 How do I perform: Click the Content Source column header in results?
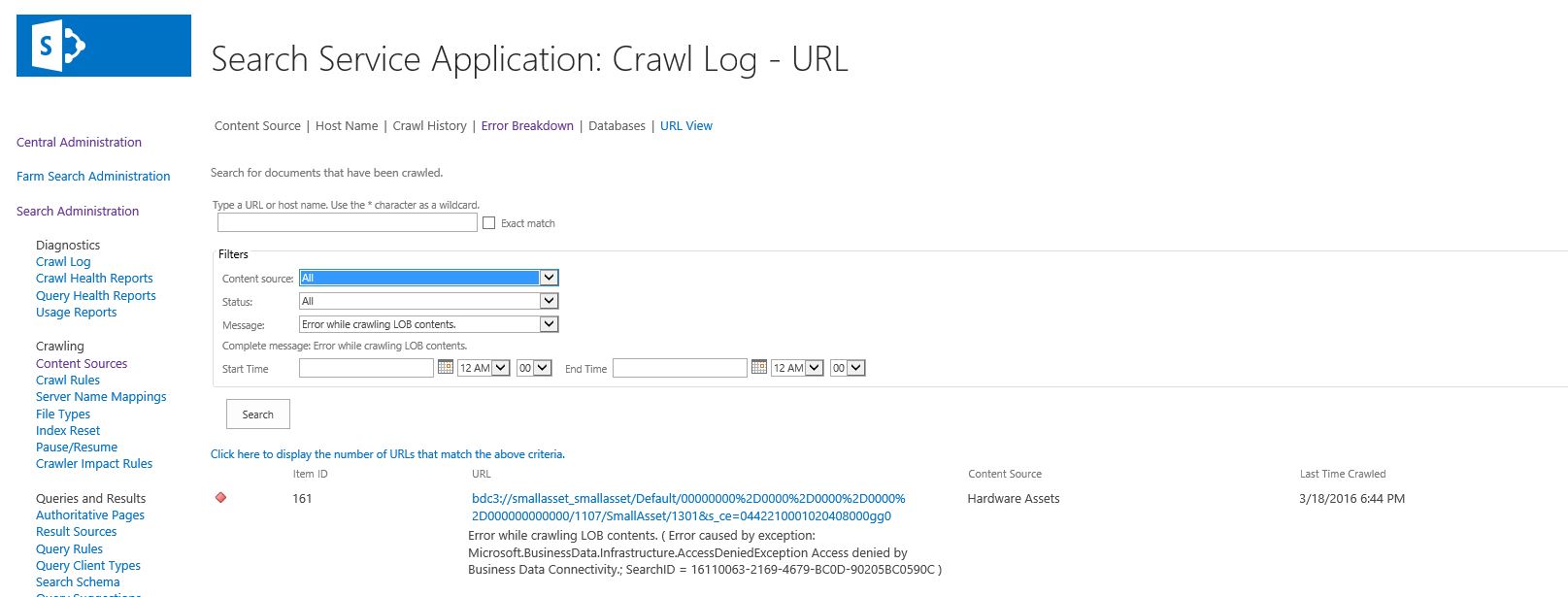point(1005,474)
